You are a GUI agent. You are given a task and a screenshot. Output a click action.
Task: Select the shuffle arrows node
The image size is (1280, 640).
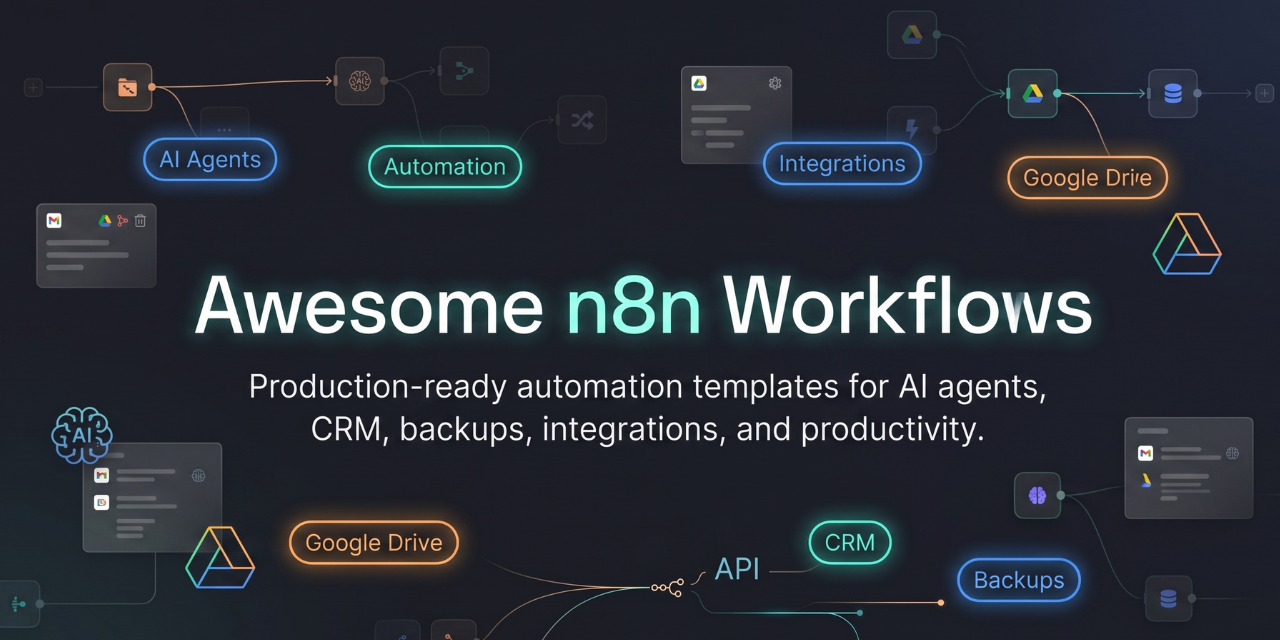582,121
